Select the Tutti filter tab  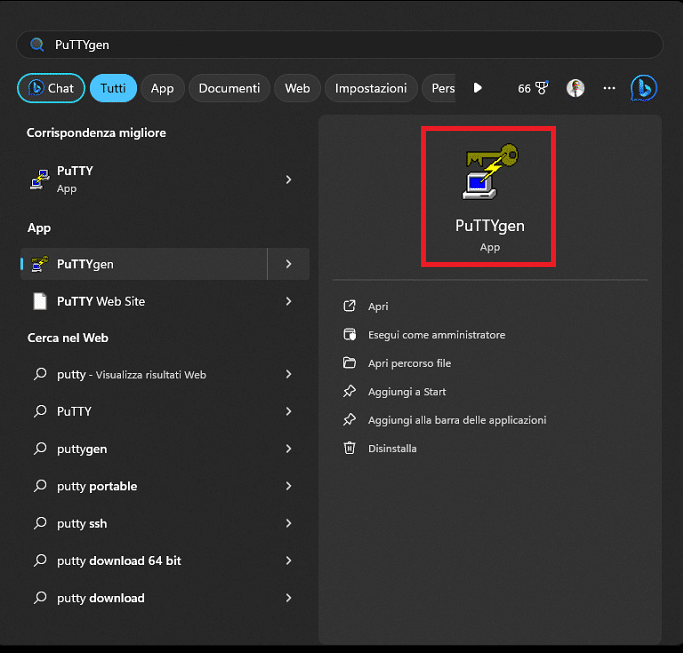coord(113,88)
